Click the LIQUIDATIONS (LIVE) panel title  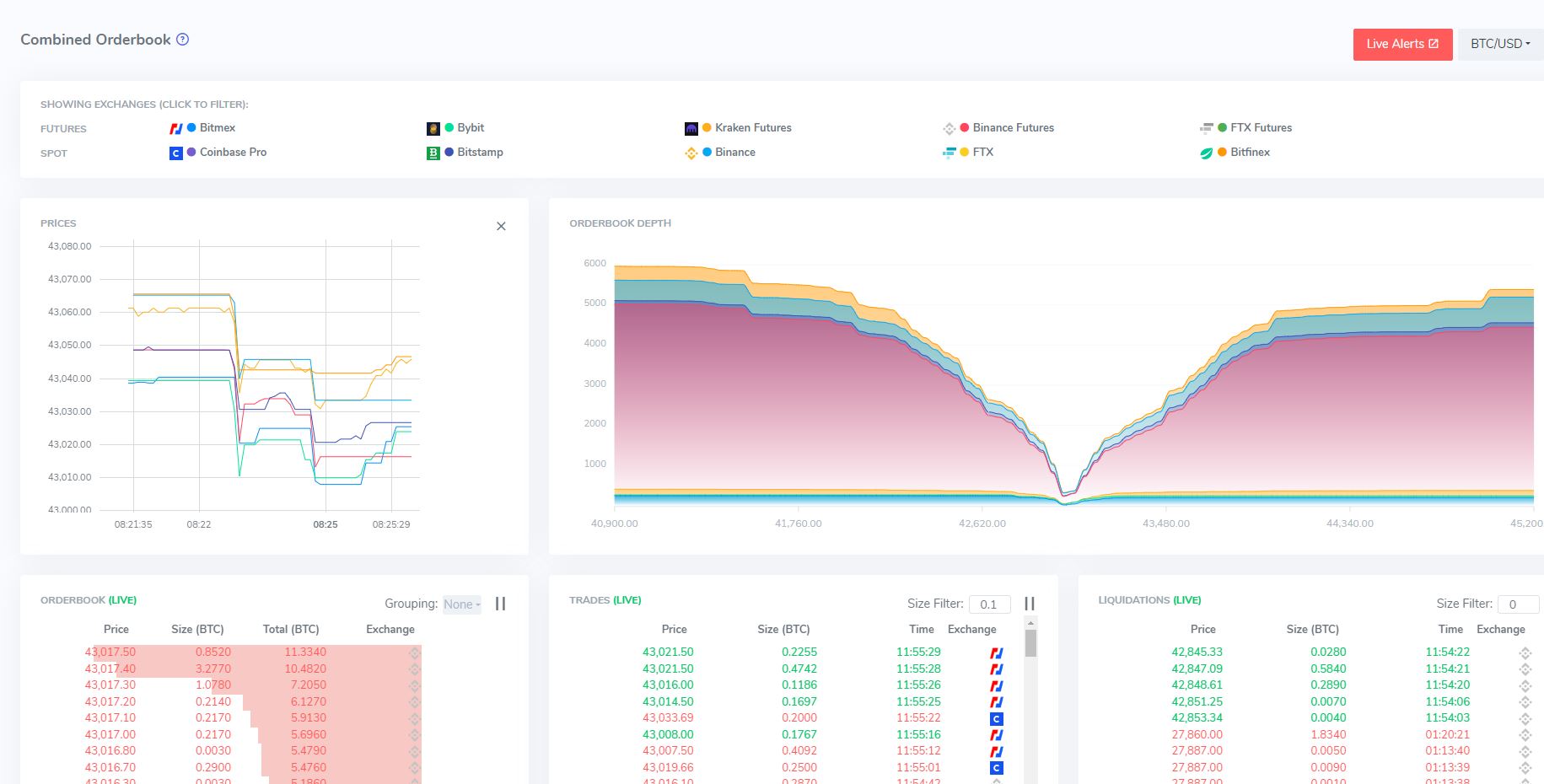tap(1149, 600)
